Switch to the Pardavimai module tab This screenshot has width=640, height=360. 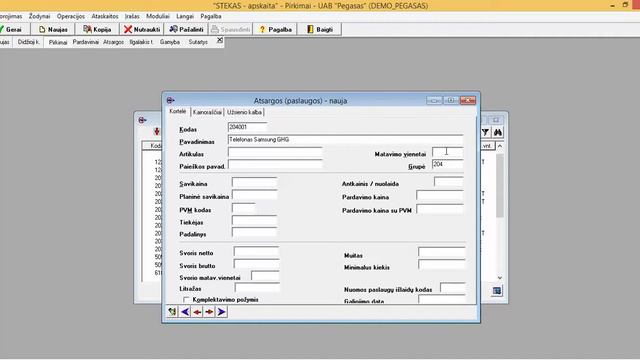coord(86,42)
